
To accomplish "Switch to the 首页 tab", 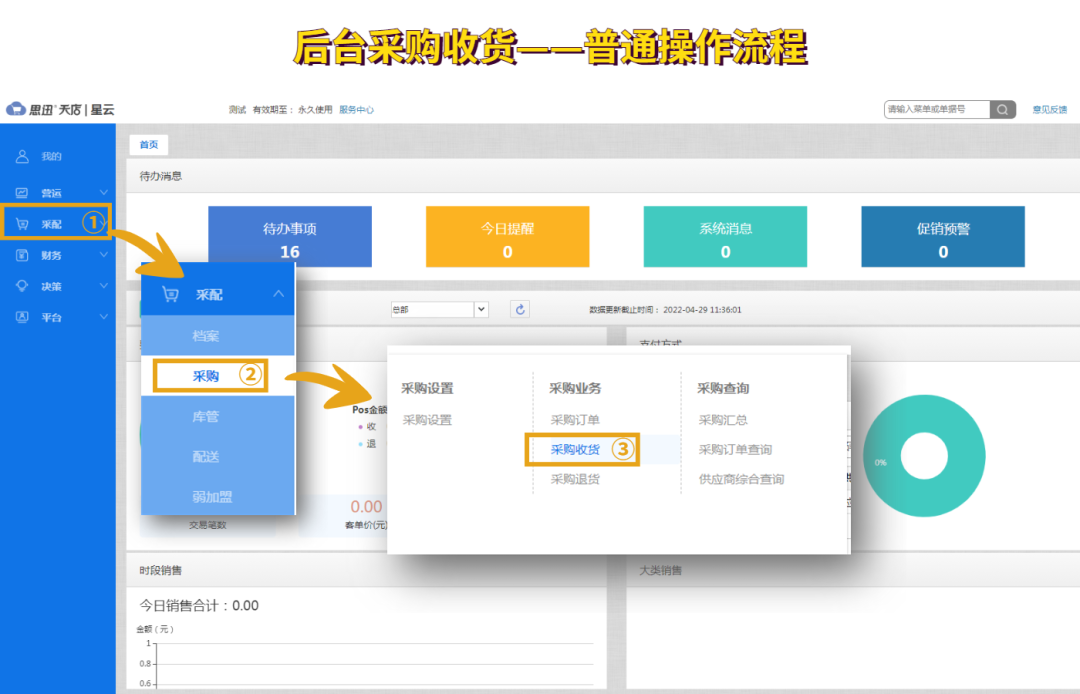I will [148, 143].
